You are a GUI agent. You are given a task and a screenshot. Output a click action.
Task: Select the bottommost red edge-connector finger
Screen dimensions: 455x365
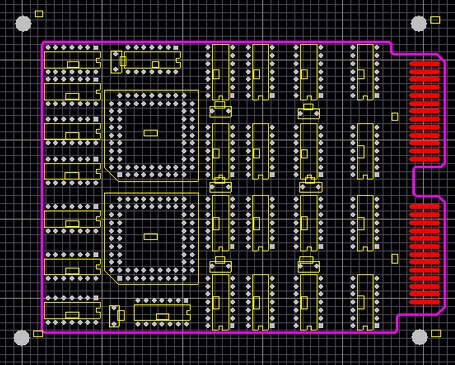point(425,302)
